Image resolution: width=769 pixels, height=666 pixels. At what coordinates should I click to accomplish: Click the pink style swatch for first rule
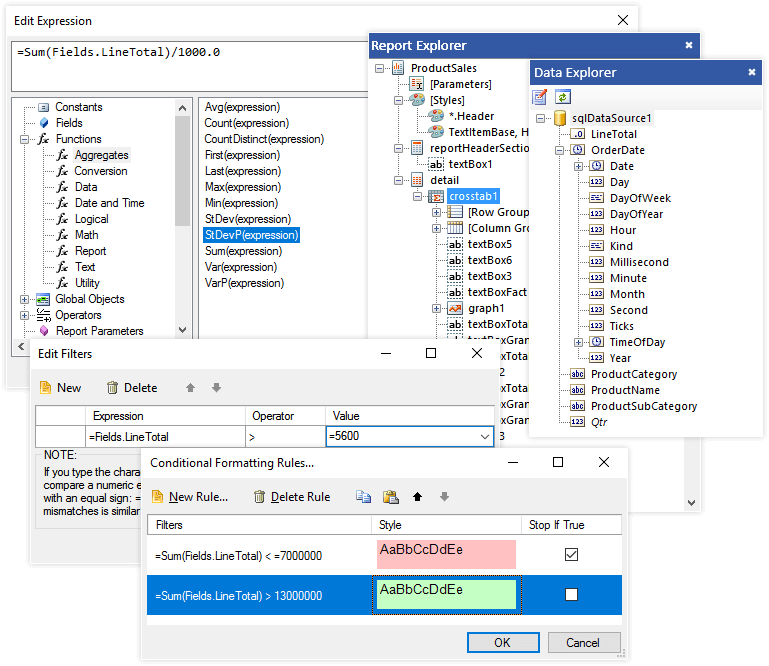[x=446, y=554]
